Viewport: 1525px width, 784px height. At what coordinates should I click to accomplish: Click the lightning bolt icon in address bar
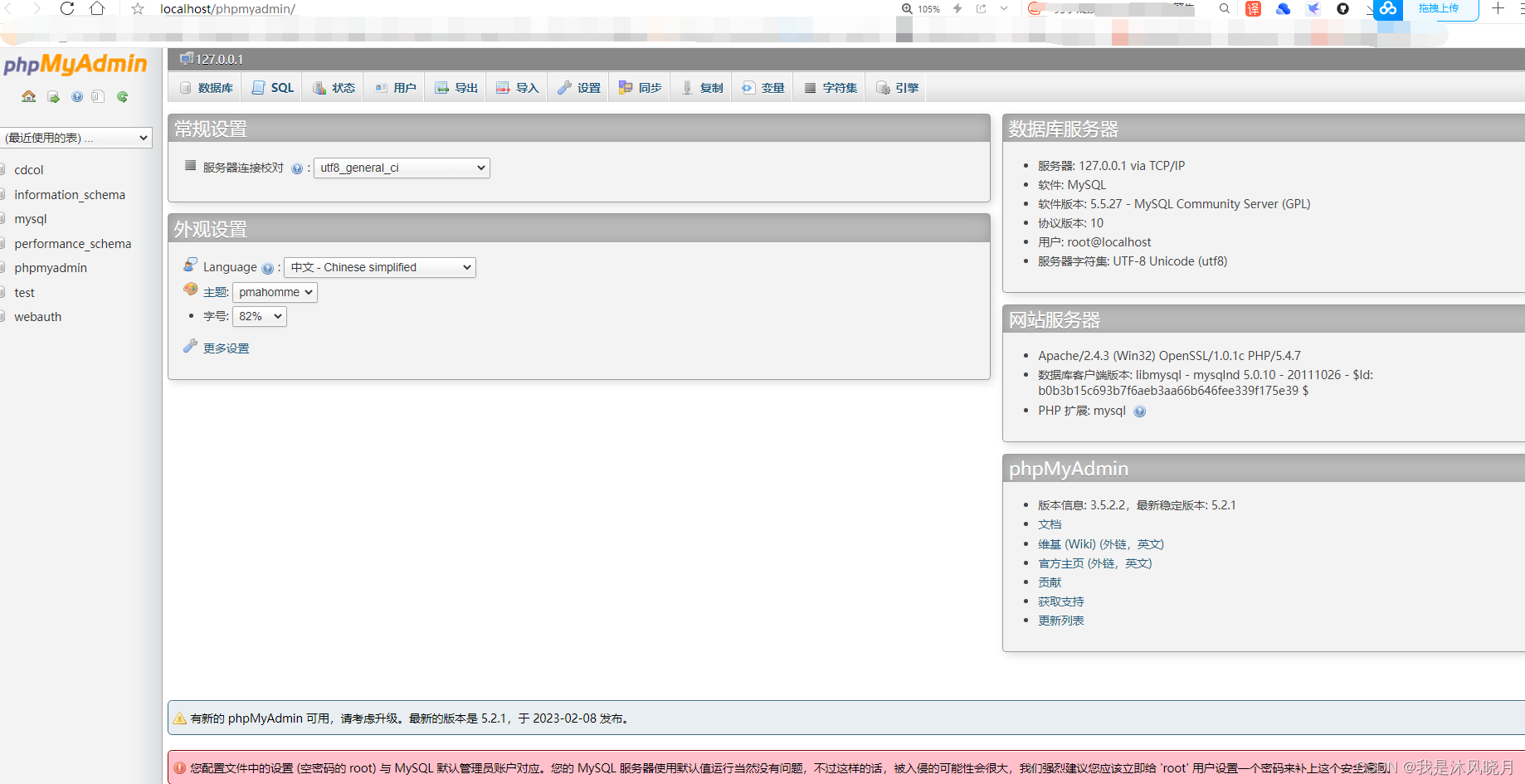[x=957, y=8]
